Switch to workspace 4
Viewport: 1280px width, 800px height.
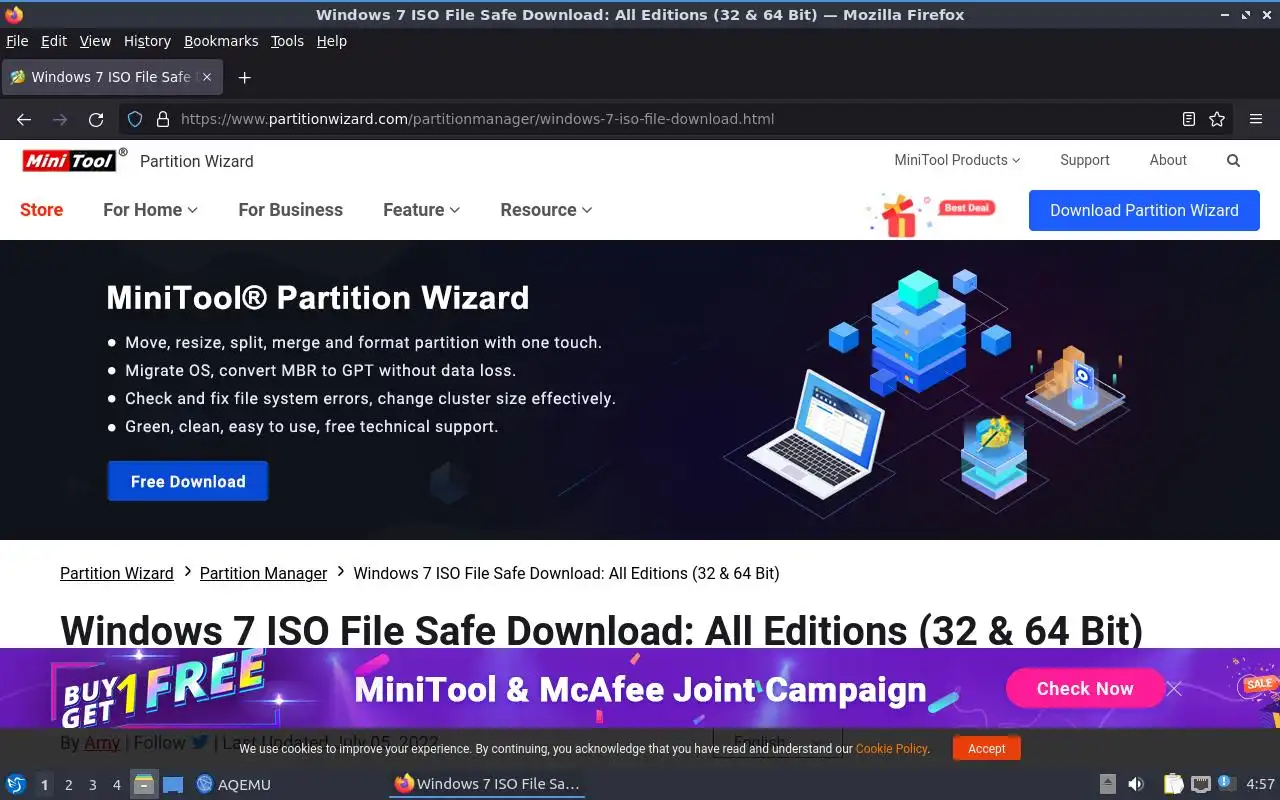(116, 785)
